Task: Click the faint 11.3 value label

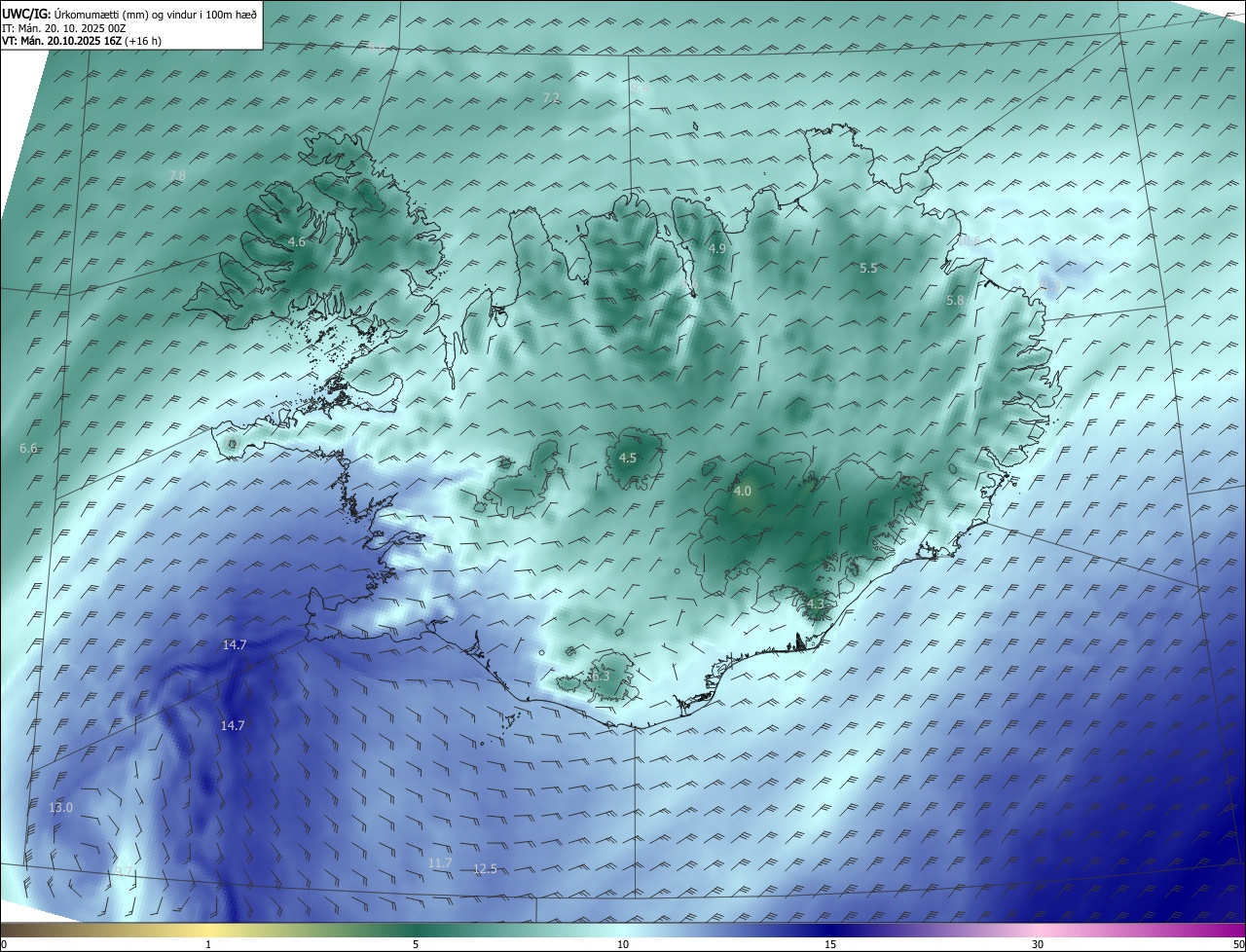Action: [1049, 285]
